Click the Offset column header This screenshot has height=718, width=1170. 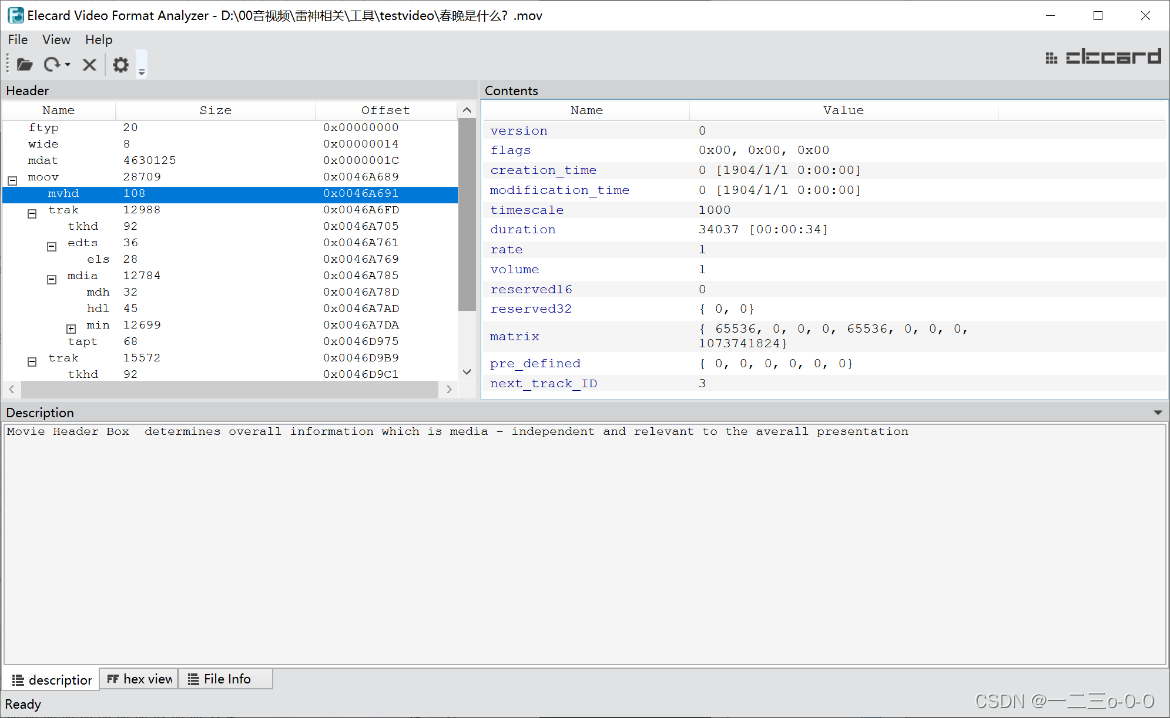385,110
